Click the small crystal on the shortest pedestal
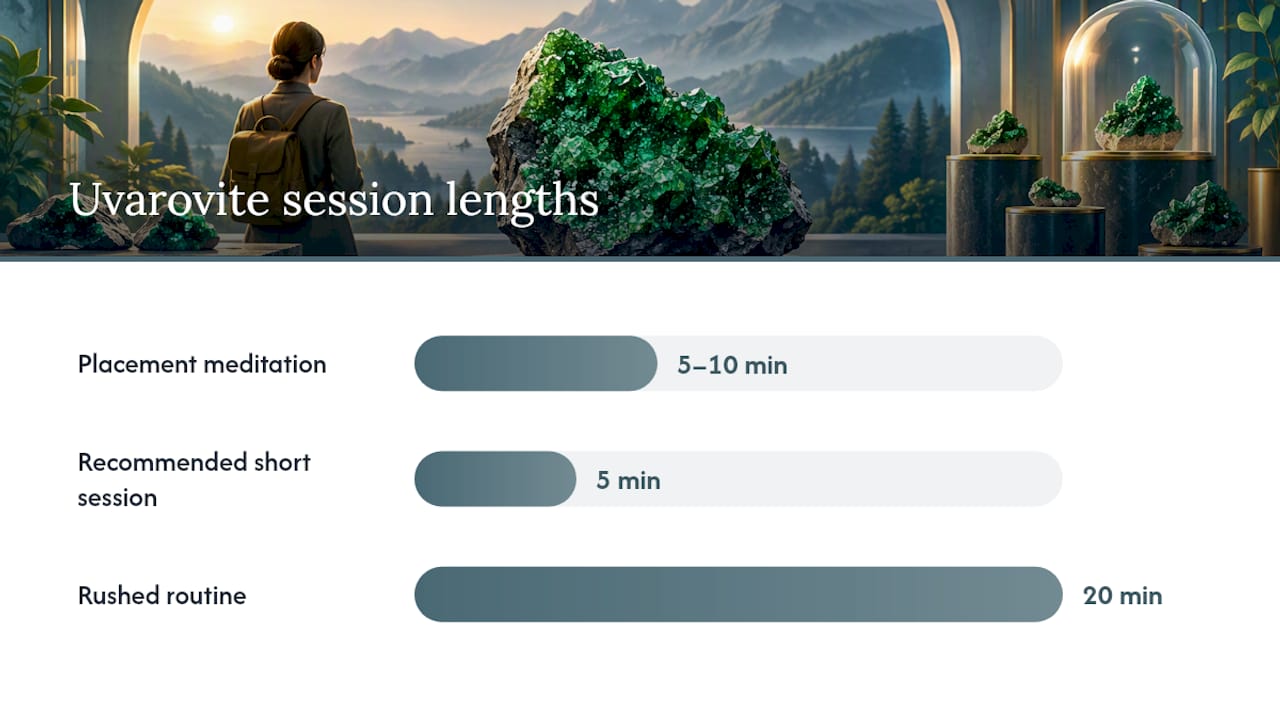The height and width of the screenshot is (720, 1280). 1054,192
